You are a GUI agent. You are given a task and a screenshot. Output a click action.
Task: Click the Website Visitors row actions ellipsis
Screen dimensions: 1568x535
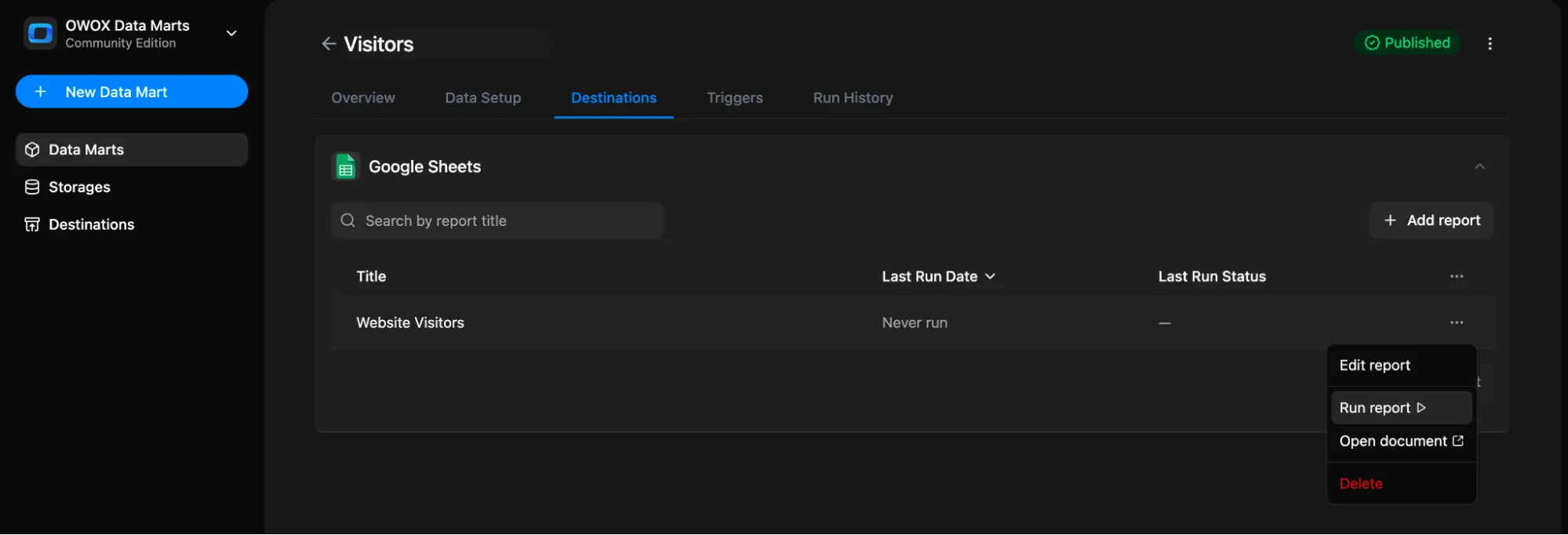click(1456, 322)
